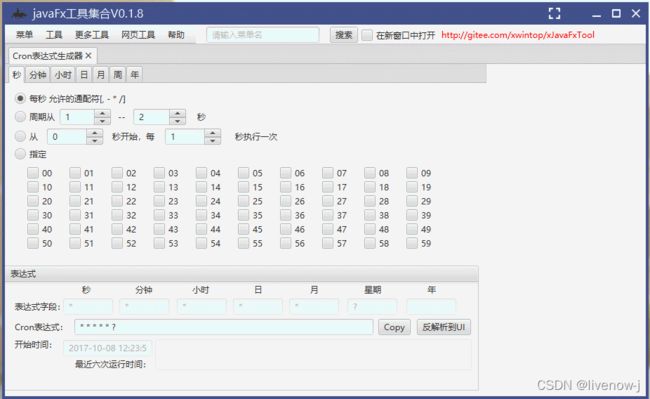
Task: Check the 18 second checkbox
Action: point(370,187)
